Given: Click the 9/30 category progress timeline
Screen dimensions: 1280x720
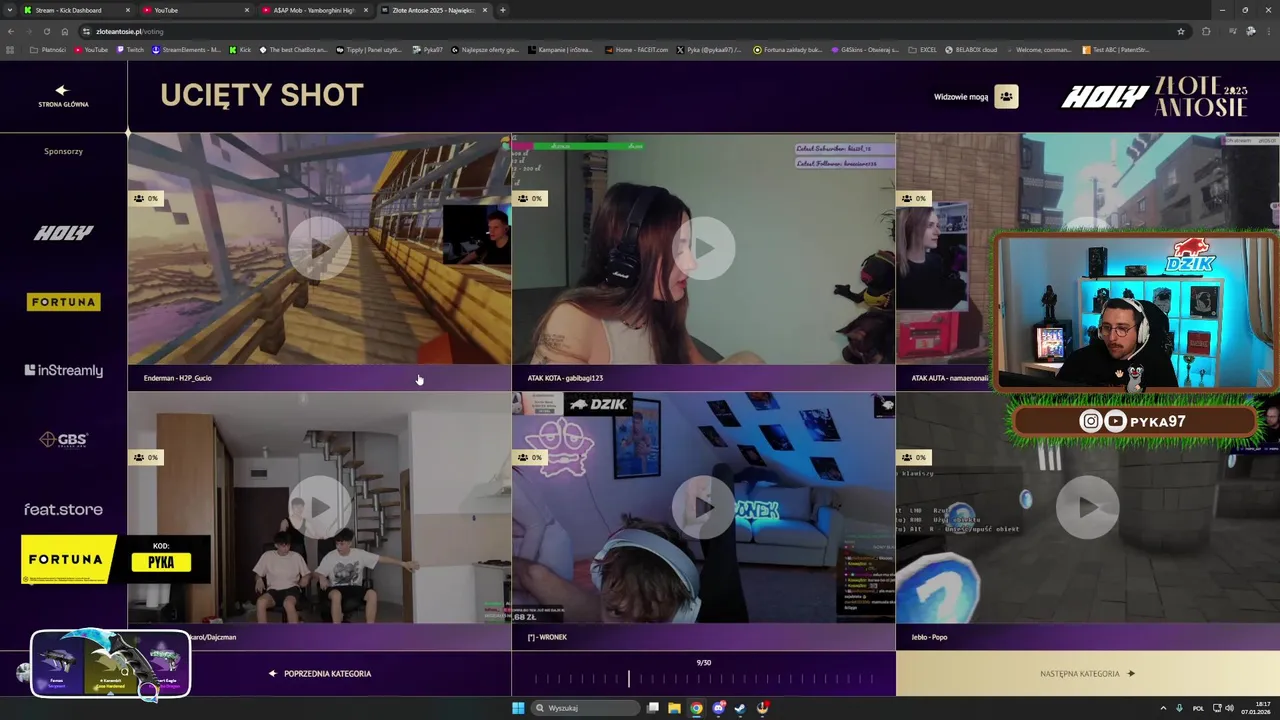Looking at the screenshot, I should 703,678.
